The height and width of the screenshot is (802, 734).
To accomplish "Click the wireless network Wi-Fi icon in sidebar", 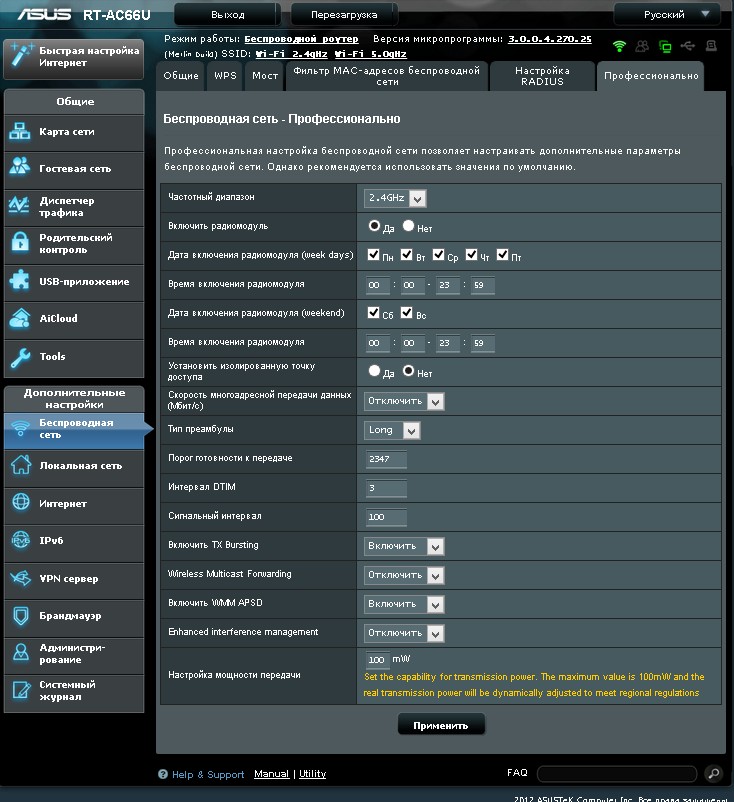I will coord(20,428).
